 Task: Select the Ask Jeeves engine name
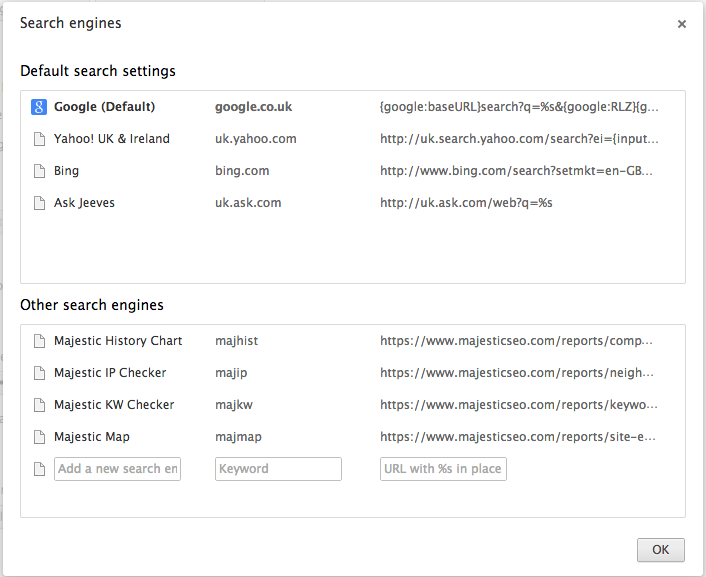tap(84, 203)
